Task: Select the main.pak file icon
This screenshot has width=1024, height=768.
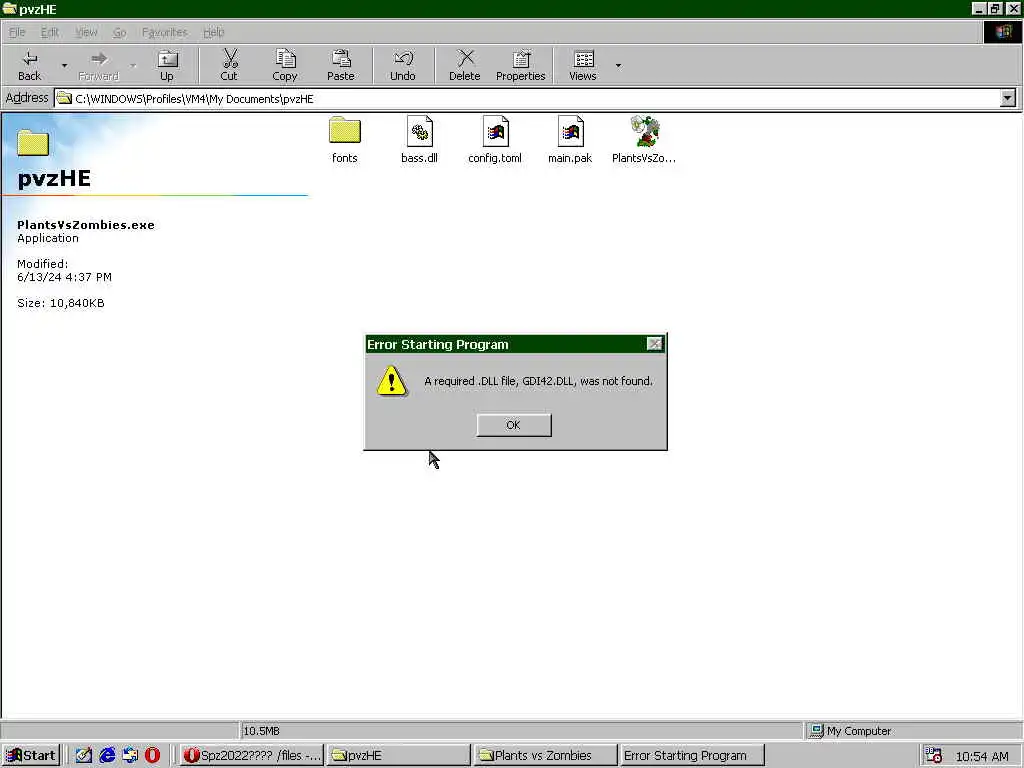Action: click(570, 131)
